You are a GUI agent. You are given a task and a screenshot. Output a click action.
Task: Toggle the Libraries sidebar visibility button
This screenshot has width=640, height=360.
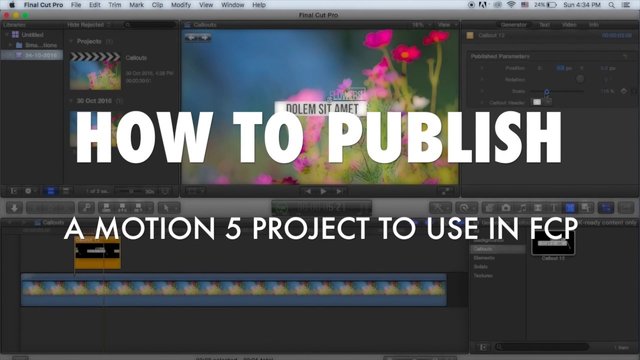[13, 191]
